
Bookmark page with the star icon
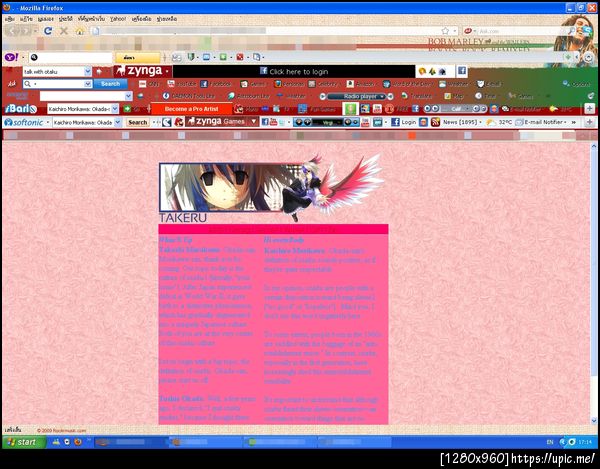[x=445, y=31]
